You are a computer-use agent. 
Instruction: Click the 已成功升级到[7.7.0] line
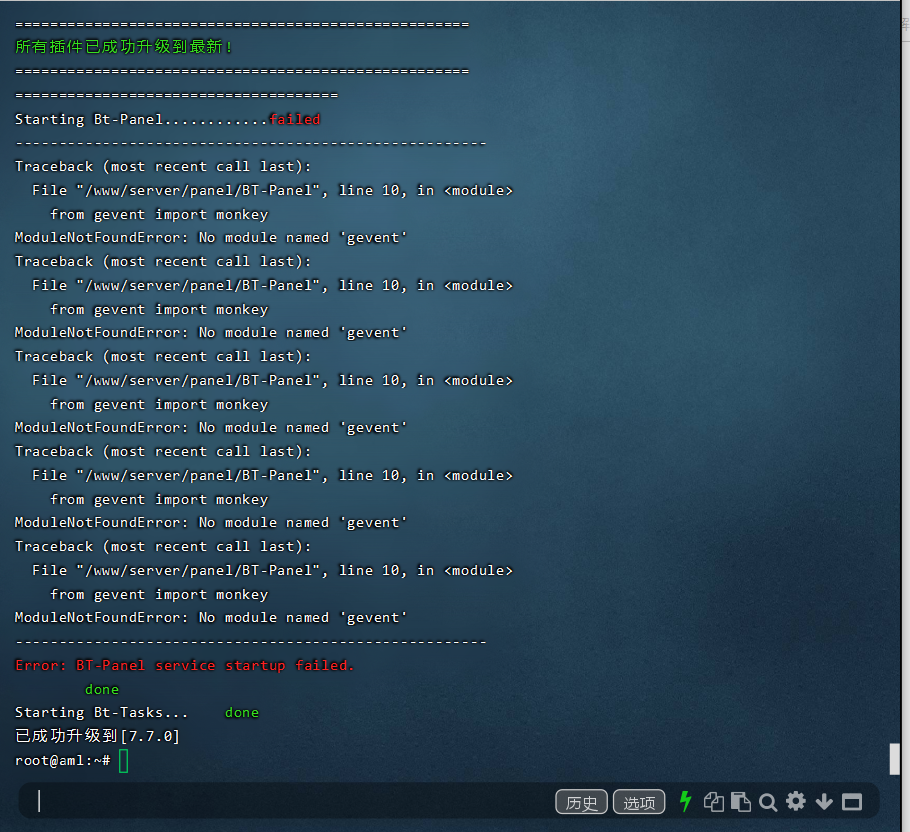pos(98,736)
